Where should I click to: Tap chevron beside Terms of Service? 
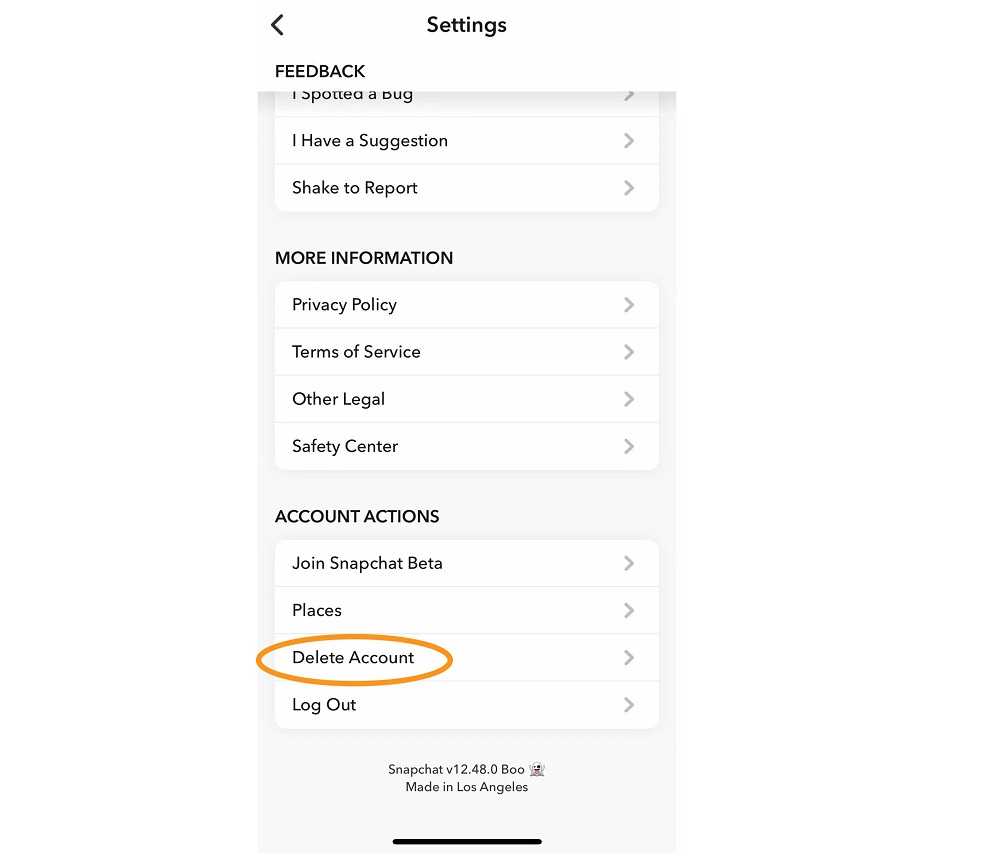coord(629,352)
